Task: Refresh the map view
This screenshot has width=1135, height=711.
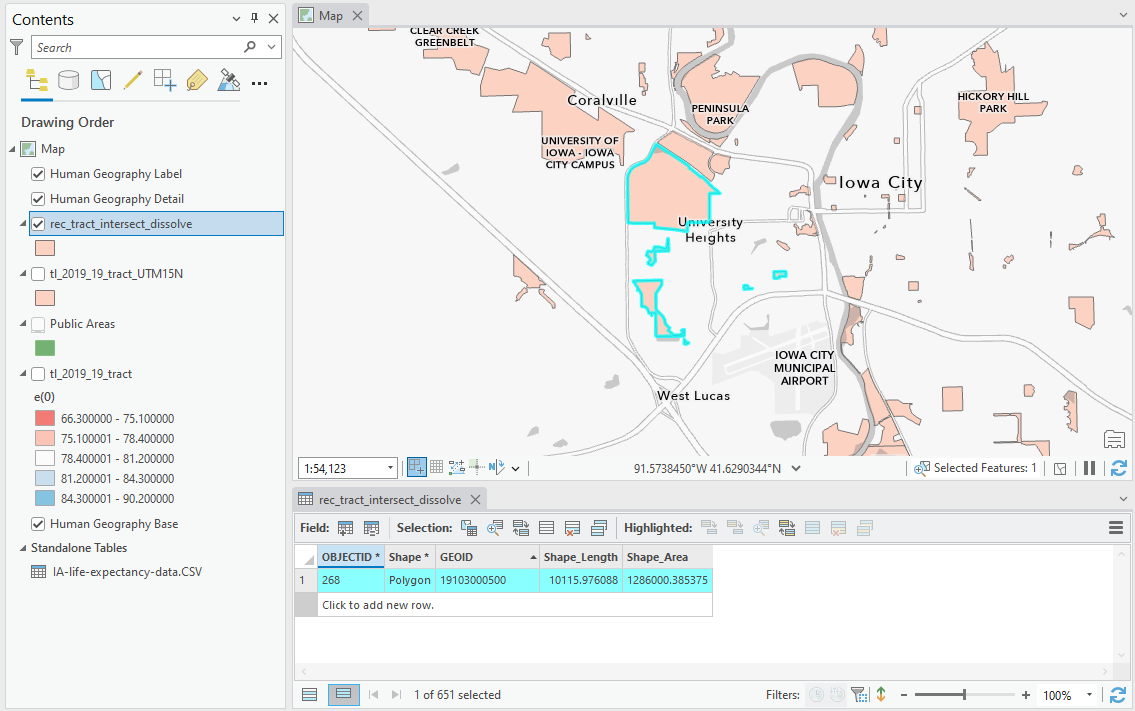Action: 1118,468
